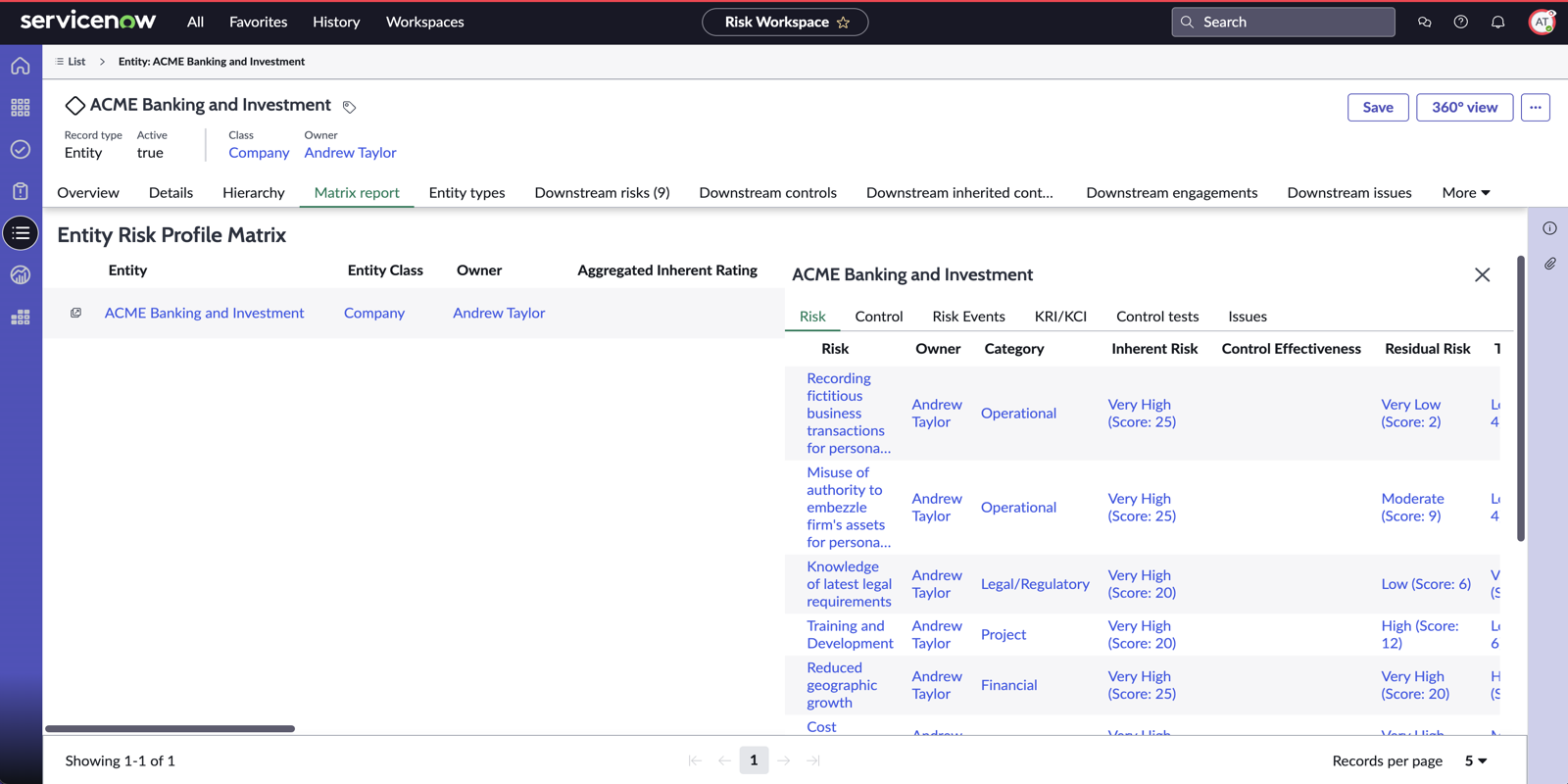Go to the previous page arrow
Screen dimensions: 1568x784
pos(724,760)
